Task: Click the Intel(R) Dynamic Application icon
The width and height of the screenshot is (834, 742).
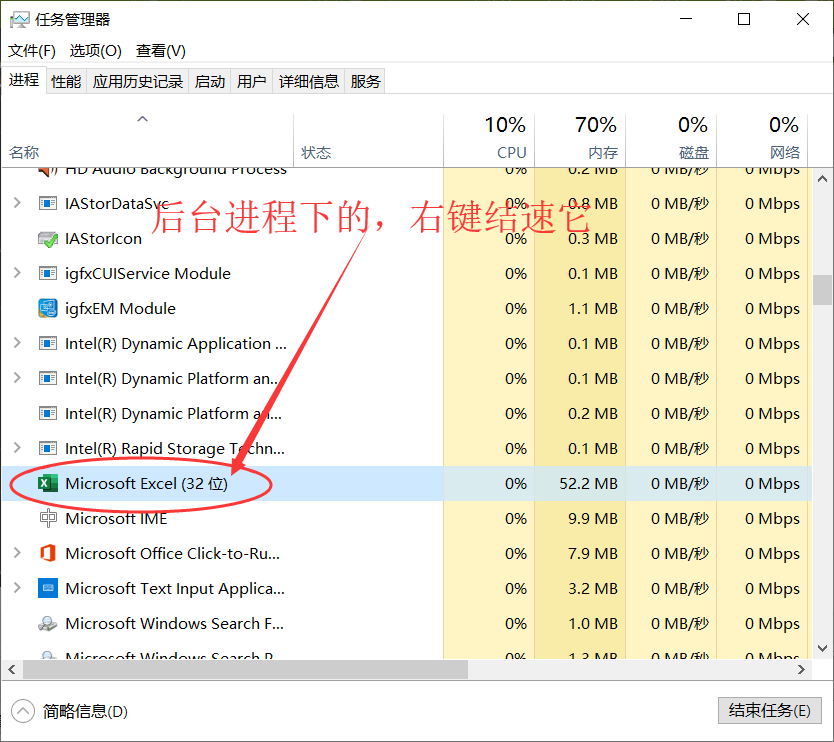Action: point(48,344)
